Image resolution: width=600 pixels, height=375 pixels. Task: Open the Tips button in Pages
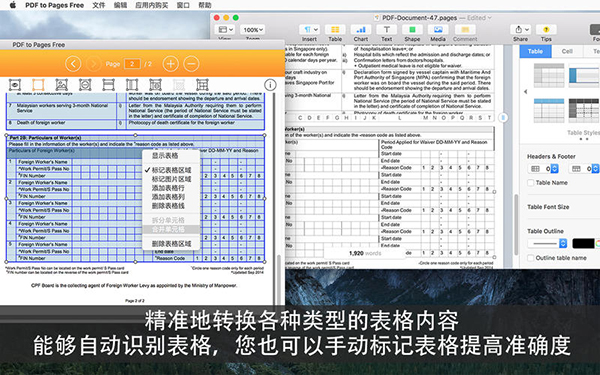click(x=546, y=30)
